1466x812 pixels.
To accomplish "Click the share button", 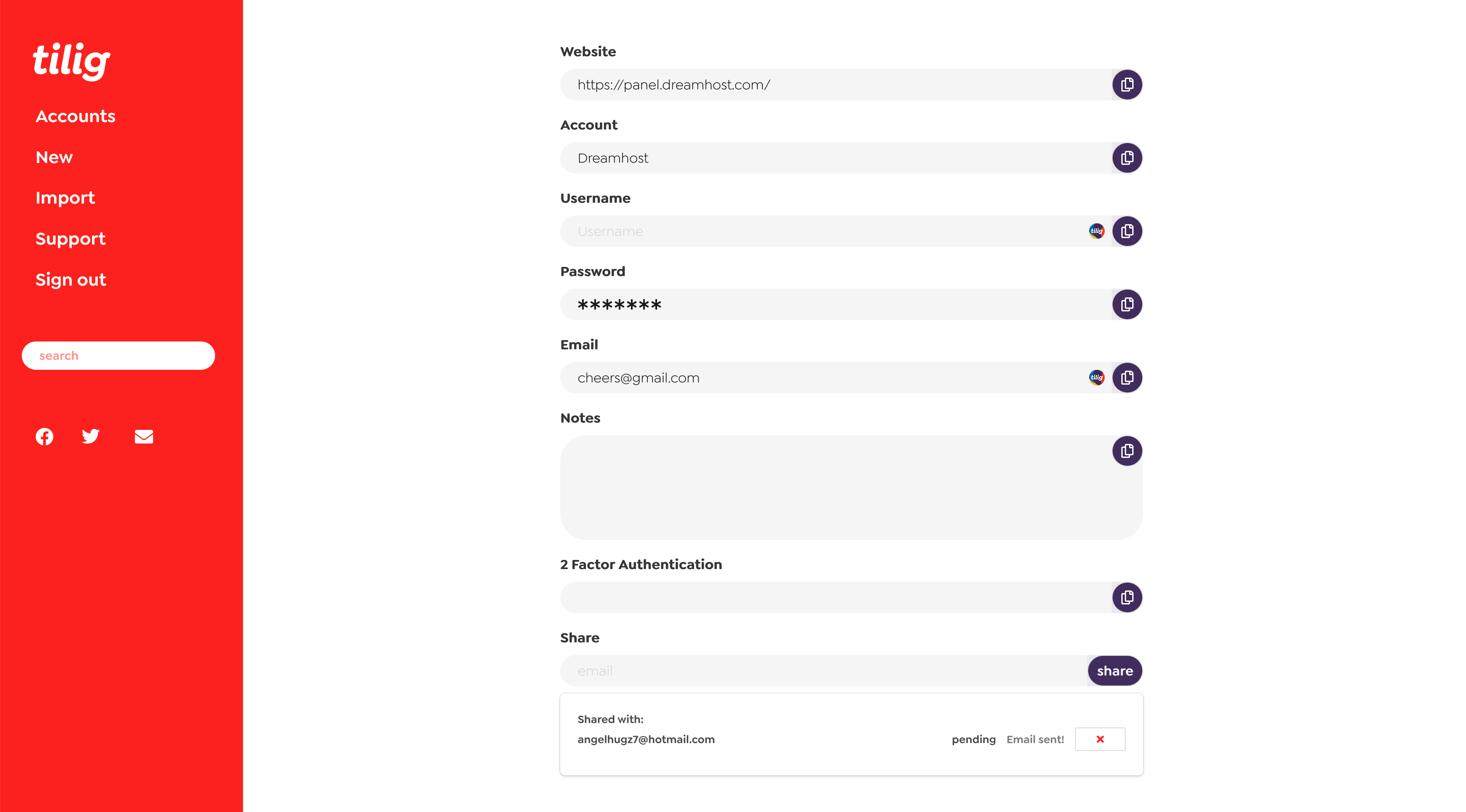I will tap(1114, 671).
